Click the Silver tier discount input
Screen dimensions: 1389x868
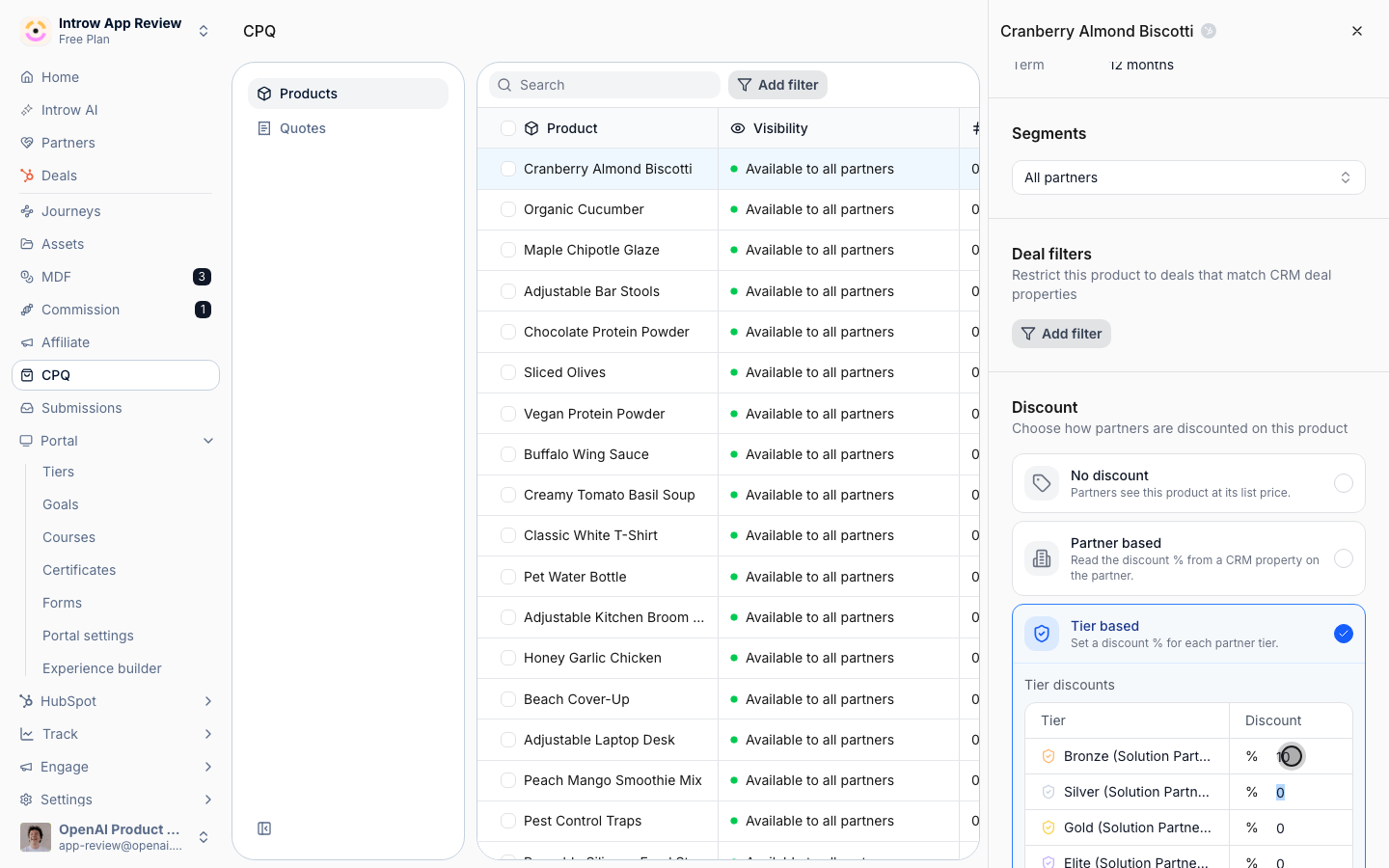(1293, 792)
